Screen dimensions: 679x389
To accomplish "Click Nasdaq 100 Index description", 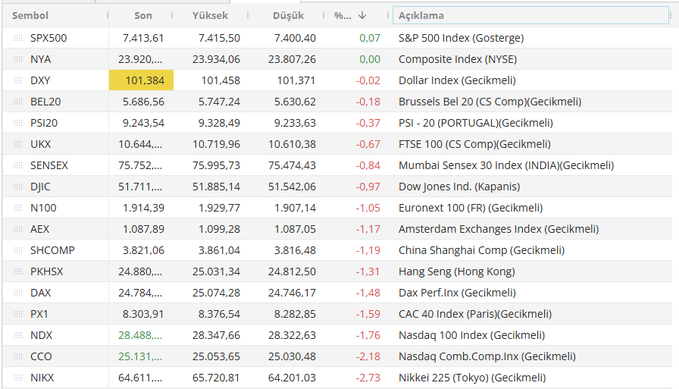I will [x=472, y=335].
